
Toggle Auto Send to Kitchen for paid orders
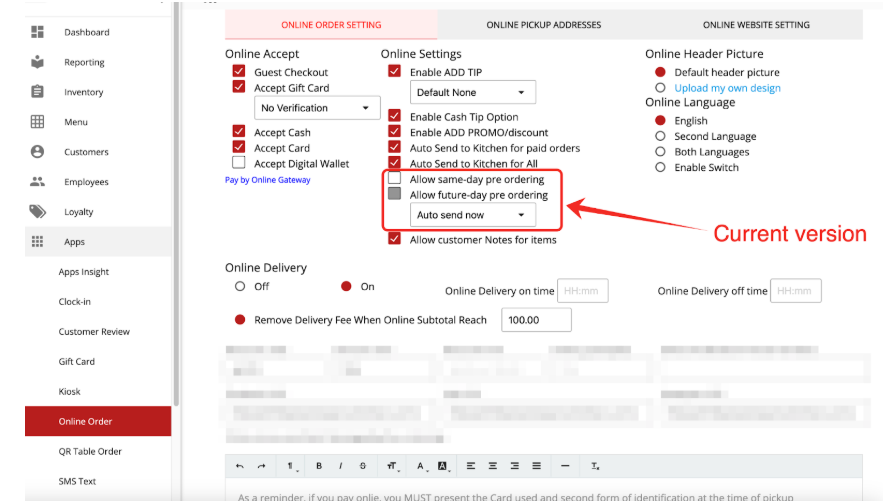tap(394, 147)
